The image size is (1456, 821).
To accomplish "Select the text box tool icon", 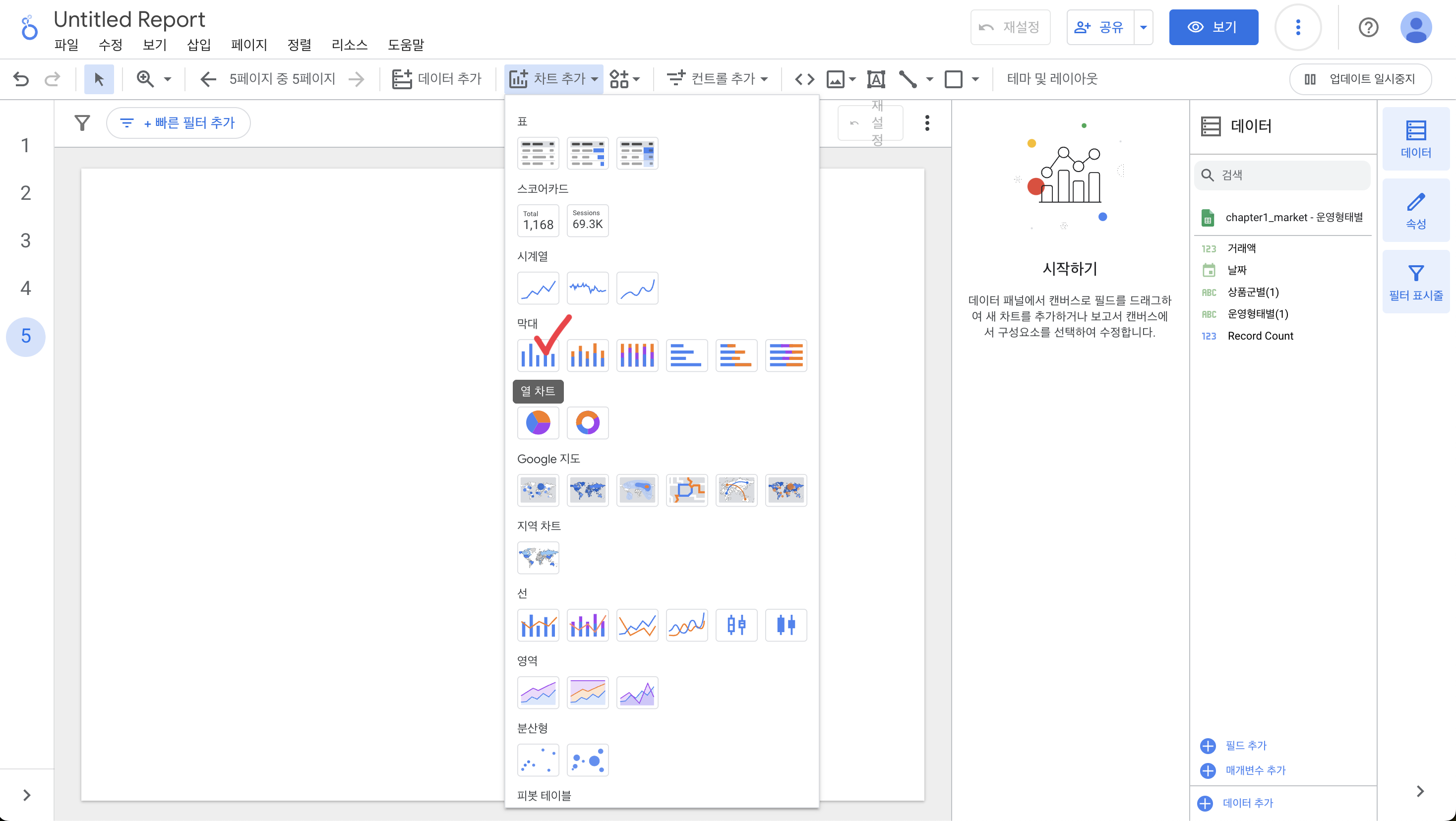I will click(875, 78).
